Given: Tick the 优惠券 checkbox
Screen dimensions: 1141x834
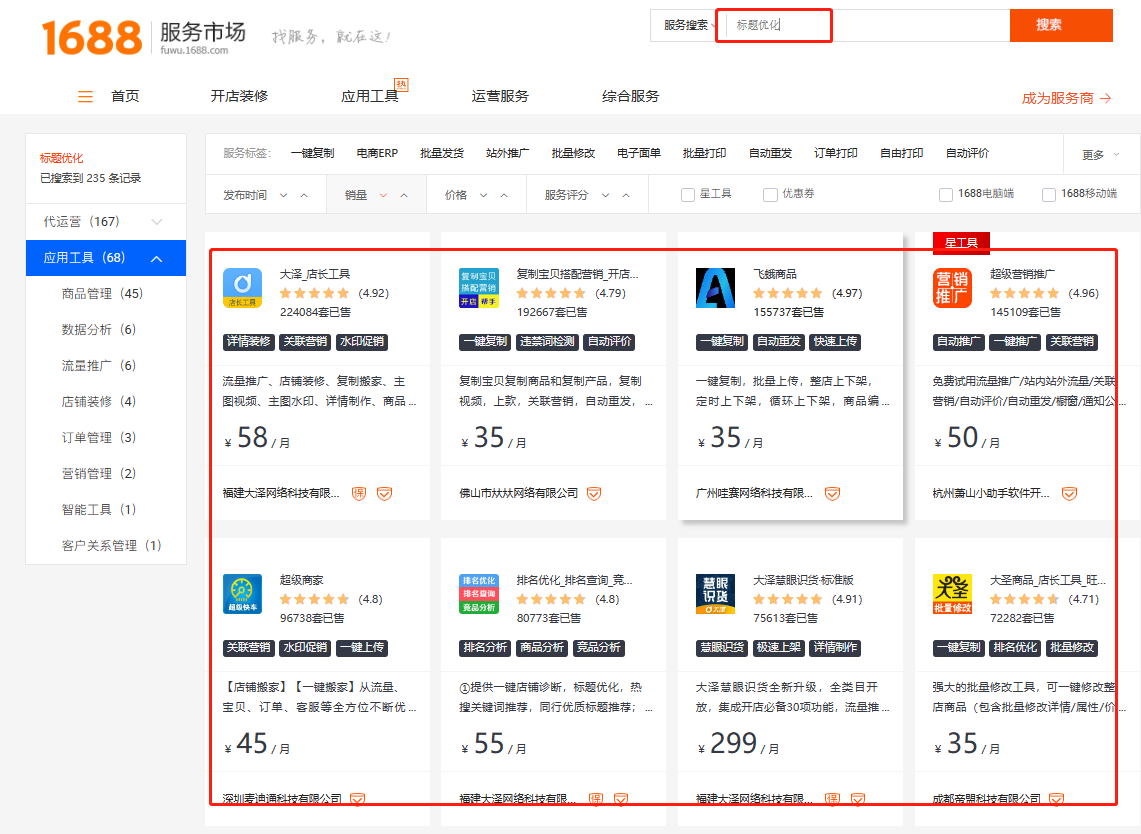Looking at the screenshot, I should (770, 194).
